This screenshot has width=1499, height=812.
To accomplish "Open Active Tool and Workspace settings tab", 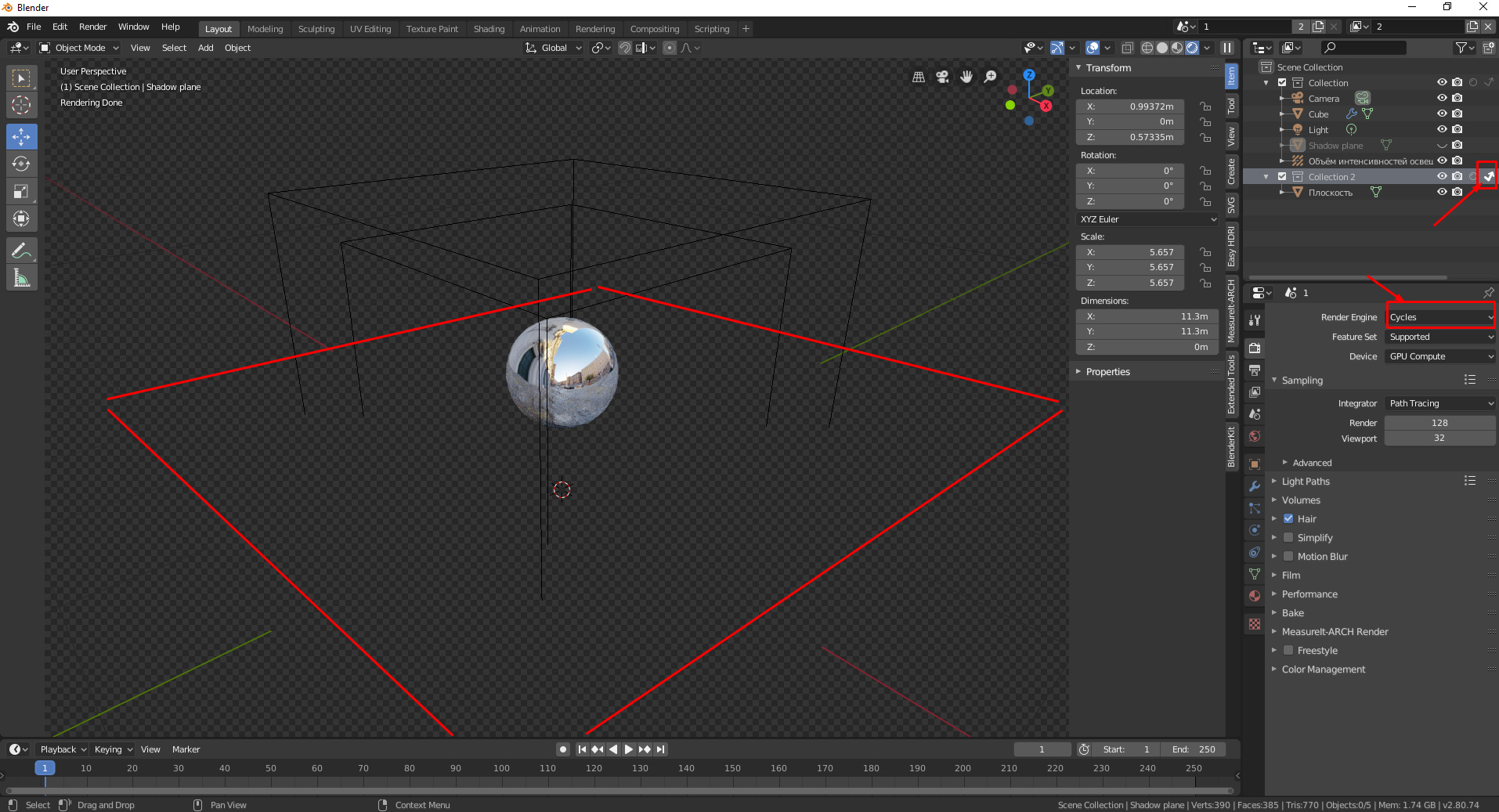I will [x=1255, y=319].
